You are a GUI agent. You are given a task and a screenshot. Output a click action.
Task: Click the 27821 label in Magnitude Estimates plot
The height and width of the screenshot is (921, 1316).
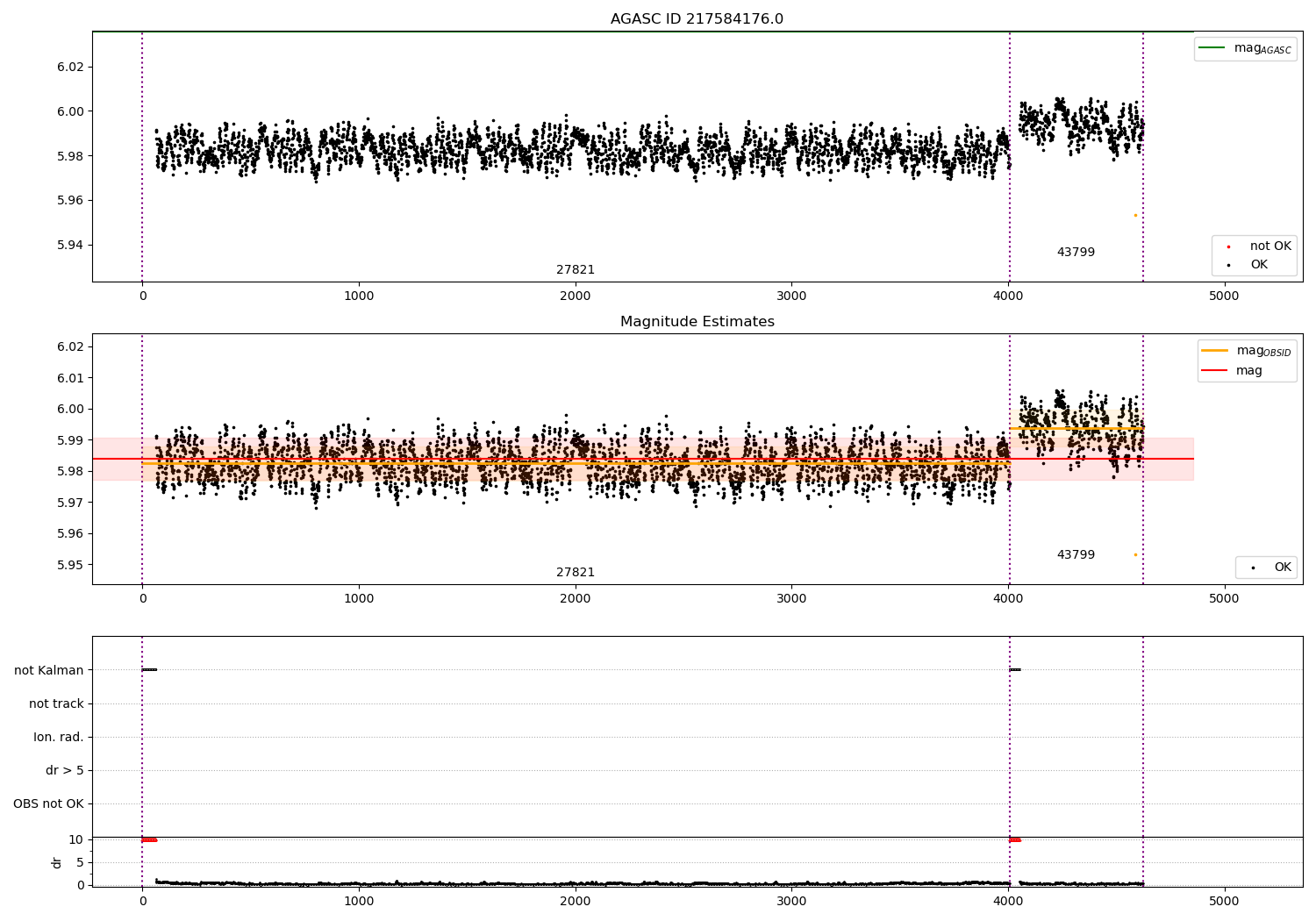tap(576, 573)
